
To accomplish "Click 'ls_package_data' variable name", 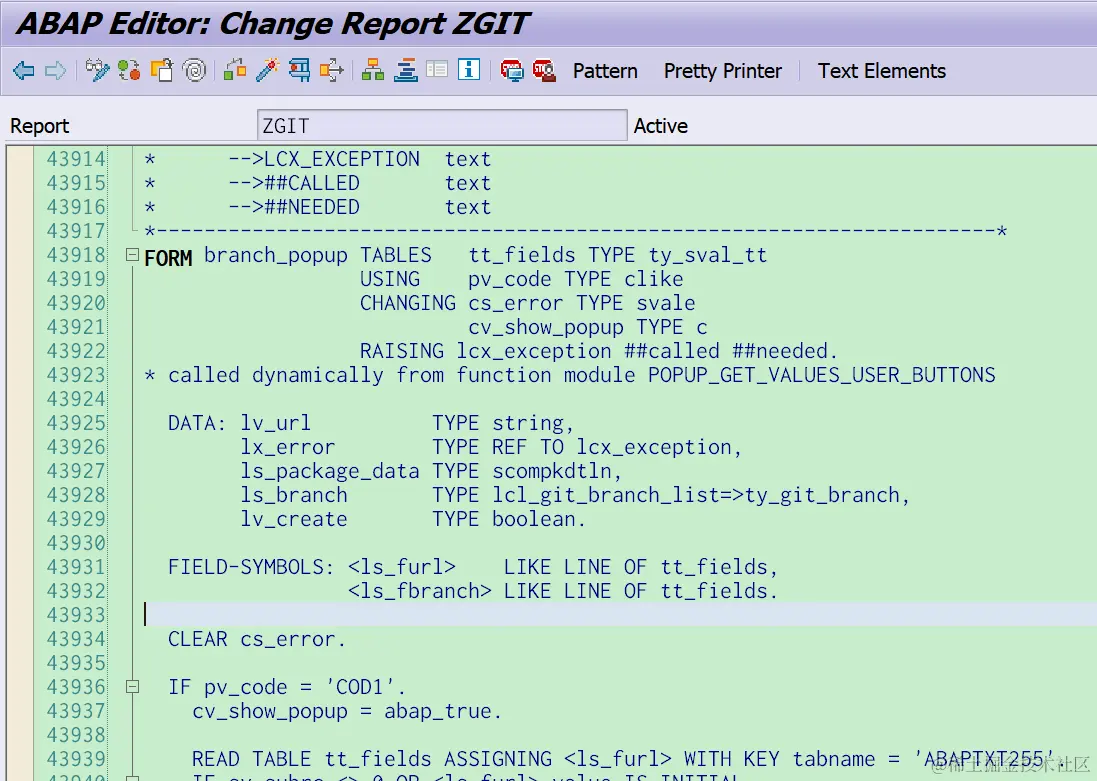I will (x=330, y=470).
